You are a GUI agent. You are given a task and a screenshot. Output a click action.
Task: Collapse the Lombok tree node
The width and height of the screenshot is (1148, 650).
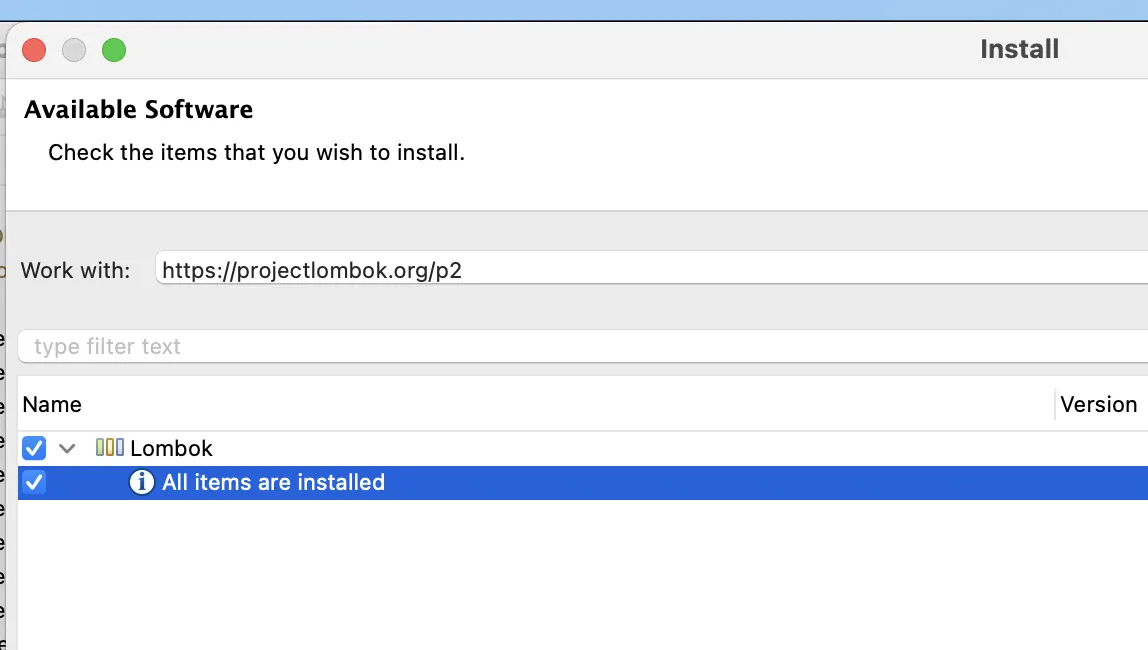tap(67, 448)
